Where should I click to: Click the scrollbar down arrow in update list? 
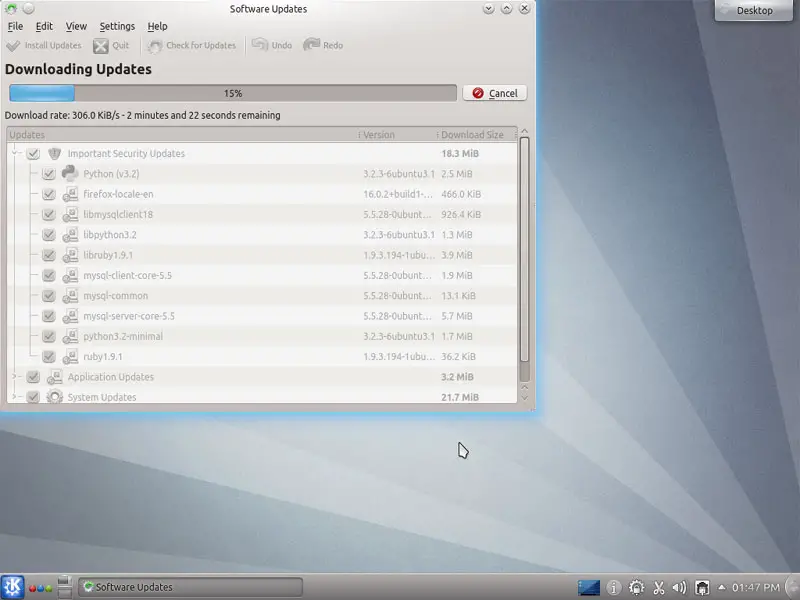pos(524,397)
